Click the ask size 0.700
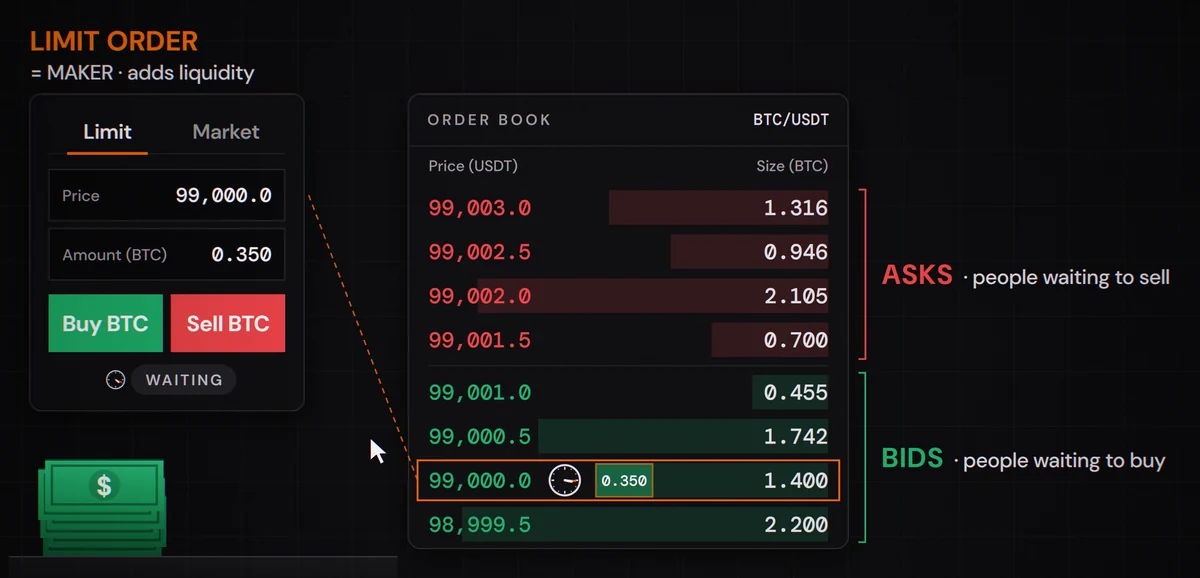This screenshot has height=578, width=1200. 795,340
